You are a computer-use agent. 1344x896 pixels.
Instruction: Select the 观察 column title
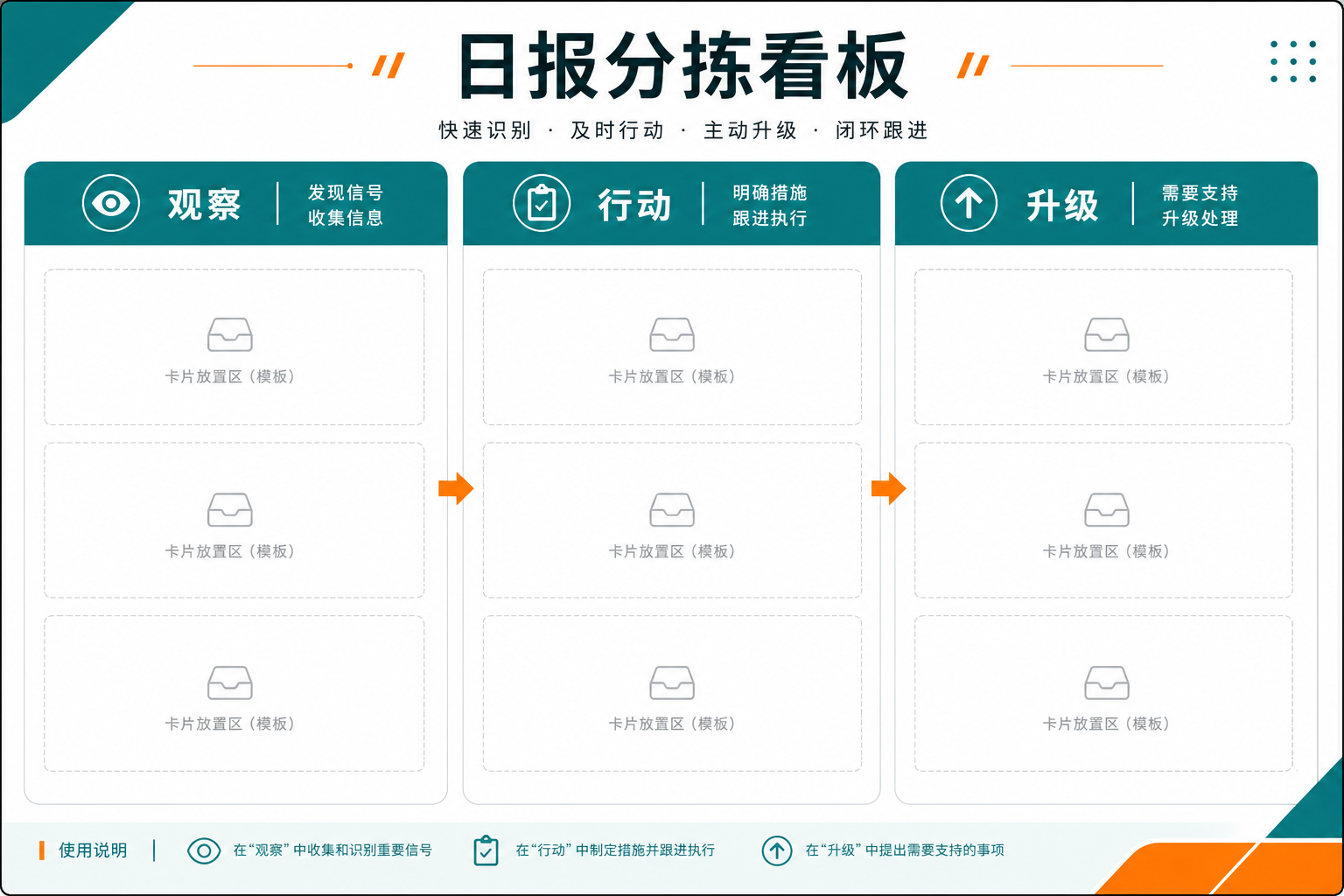[x=204, y=205]
